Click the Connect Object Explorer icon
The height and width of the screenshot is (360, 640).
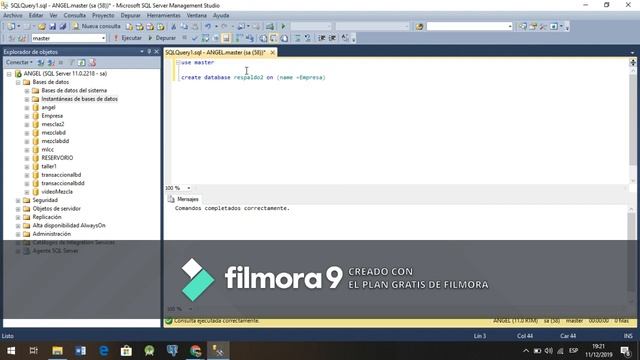(x=40, y=62)
